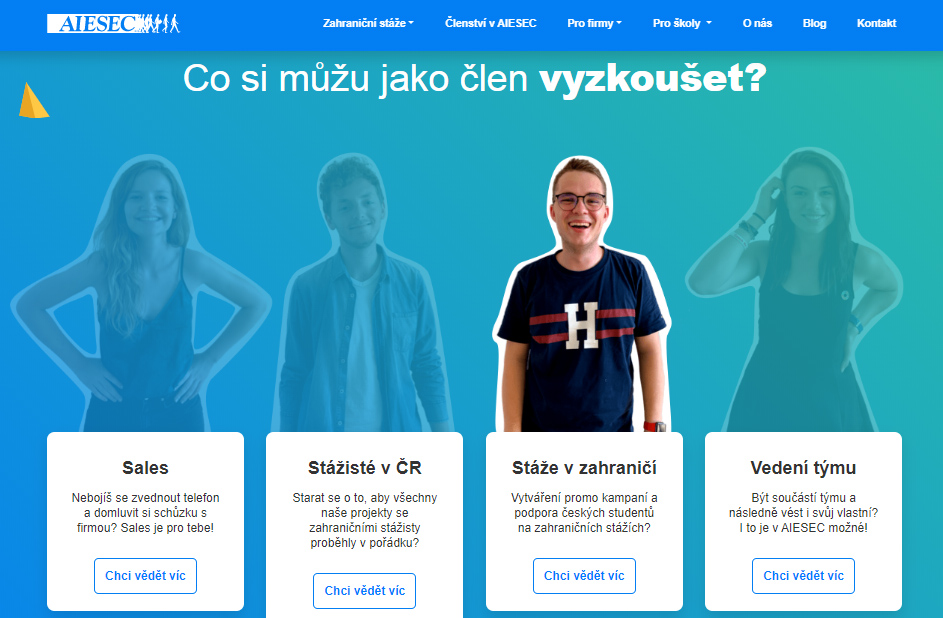Click Chci vědět víc under Stáže v zahraničí
Screen dimensions: 943x618
(x=584, y=576)
